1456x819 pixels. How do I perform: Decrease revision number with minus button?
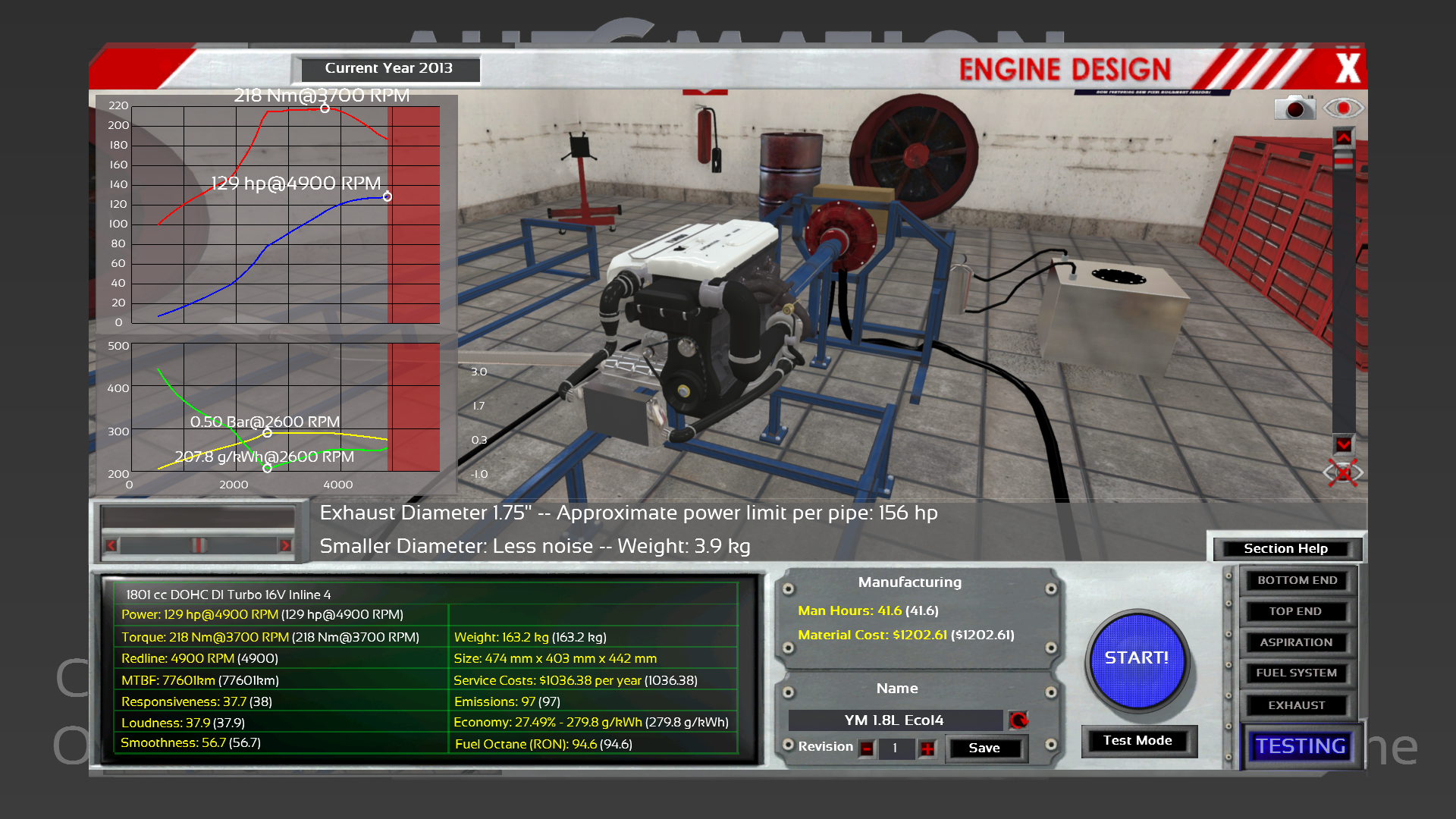point(866,749)
